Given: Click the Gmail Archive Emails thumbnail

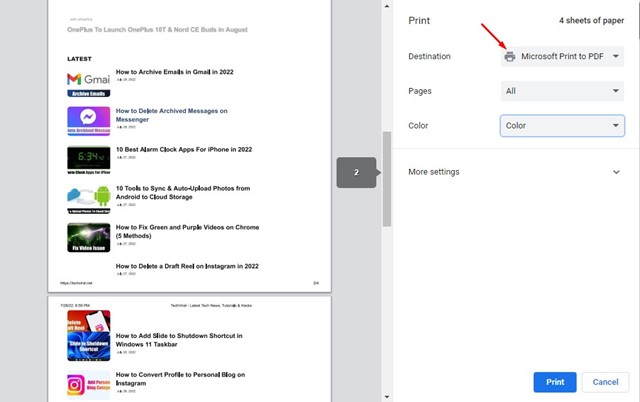Looking at the screenshot, I should (x=89, y=84).
